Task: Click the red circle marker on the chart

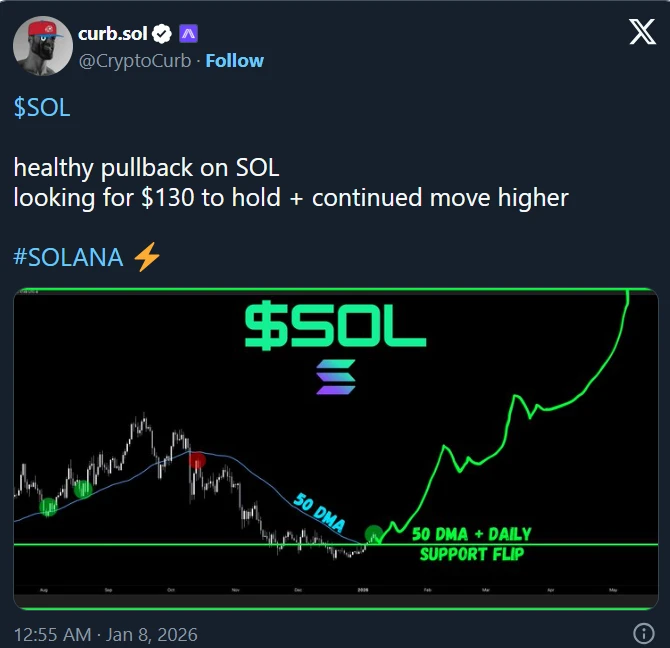Action: 198,461
